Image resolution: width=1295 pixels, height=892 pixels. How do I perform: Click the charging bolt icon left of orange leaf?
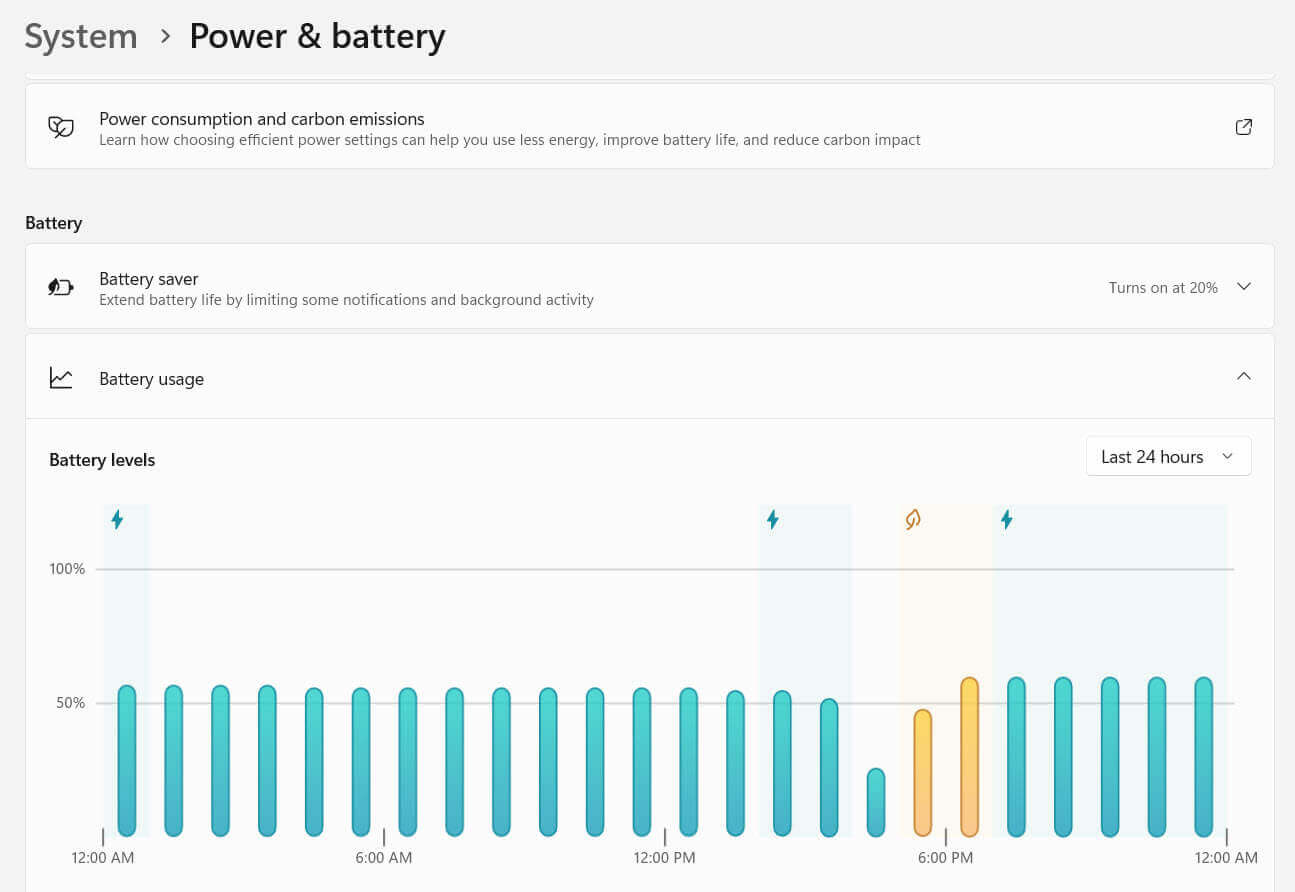(x=772, y=519)
